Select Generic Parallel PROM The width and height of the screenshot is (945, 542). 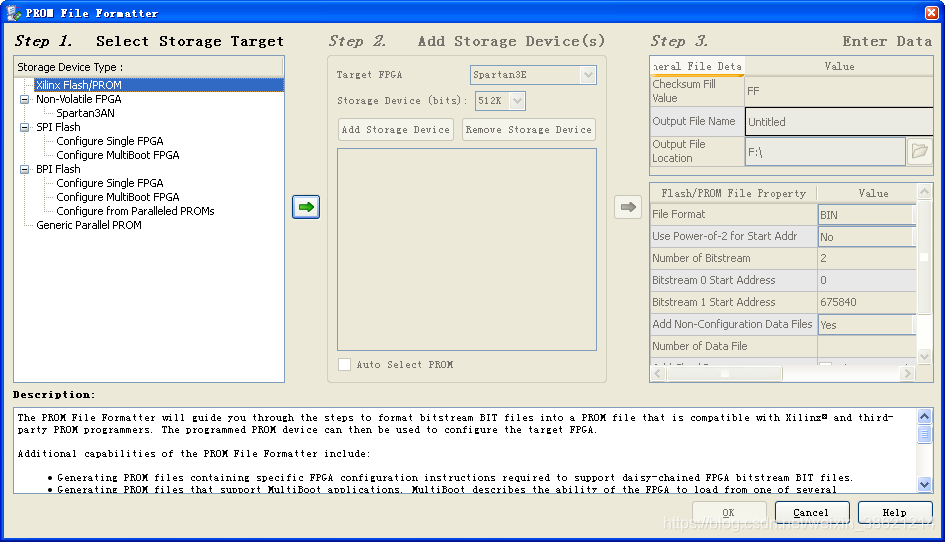click(89, 225)
